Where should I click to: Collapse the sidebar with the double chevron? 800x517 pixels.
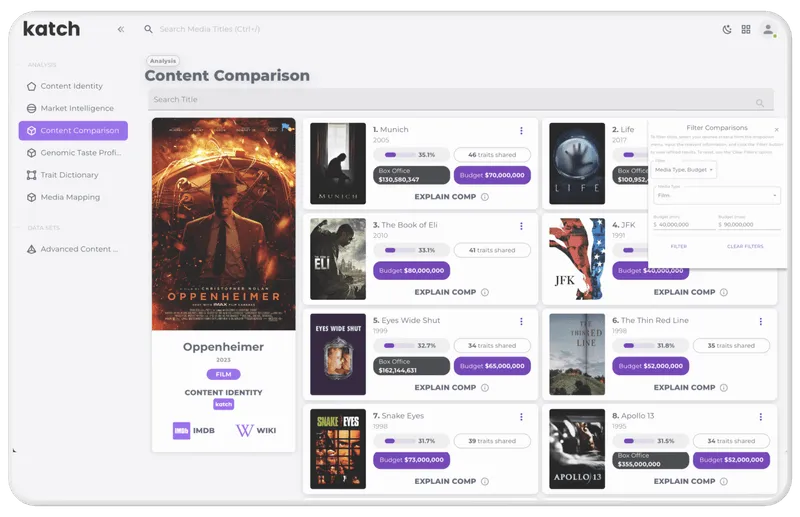tap(121, 29)
